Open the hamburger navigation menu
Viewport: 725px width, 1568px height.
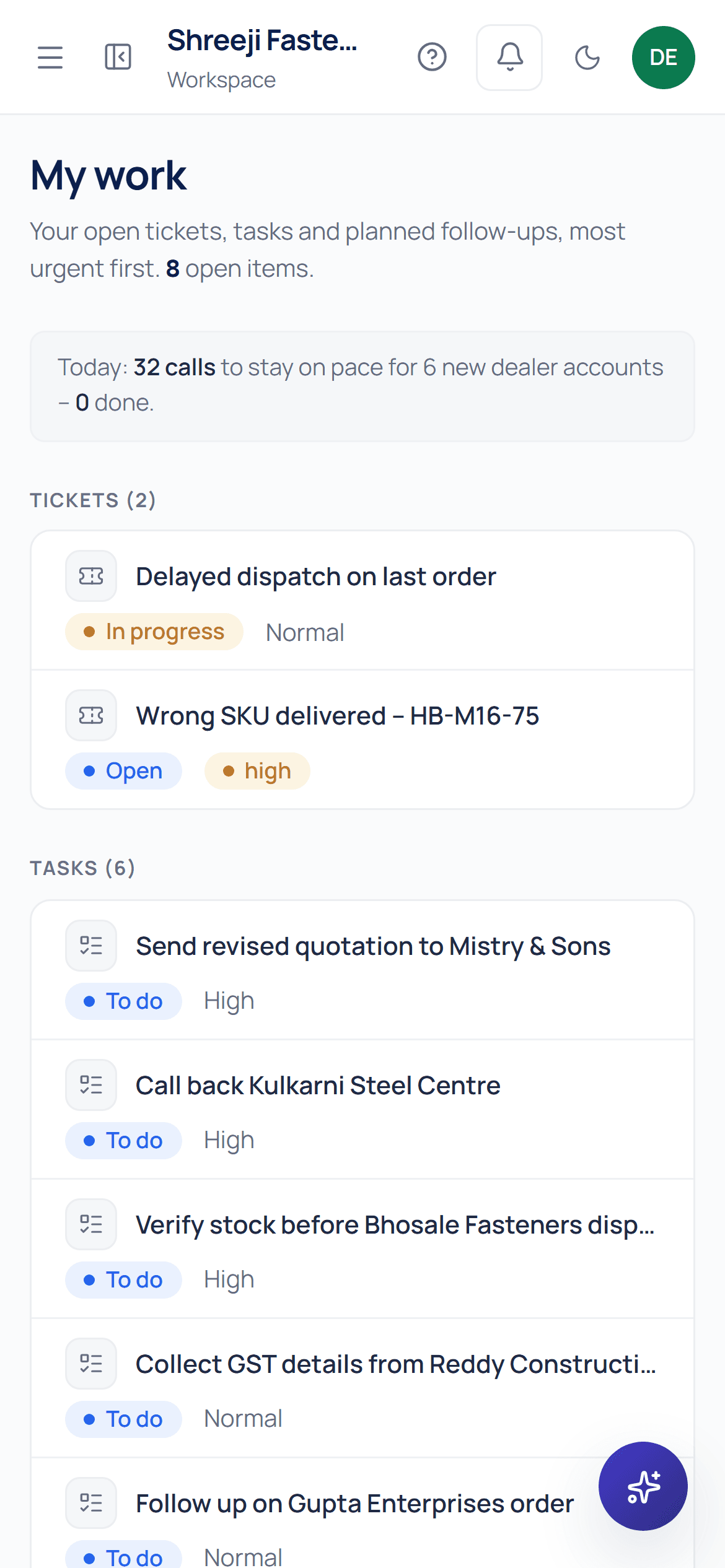50,58
